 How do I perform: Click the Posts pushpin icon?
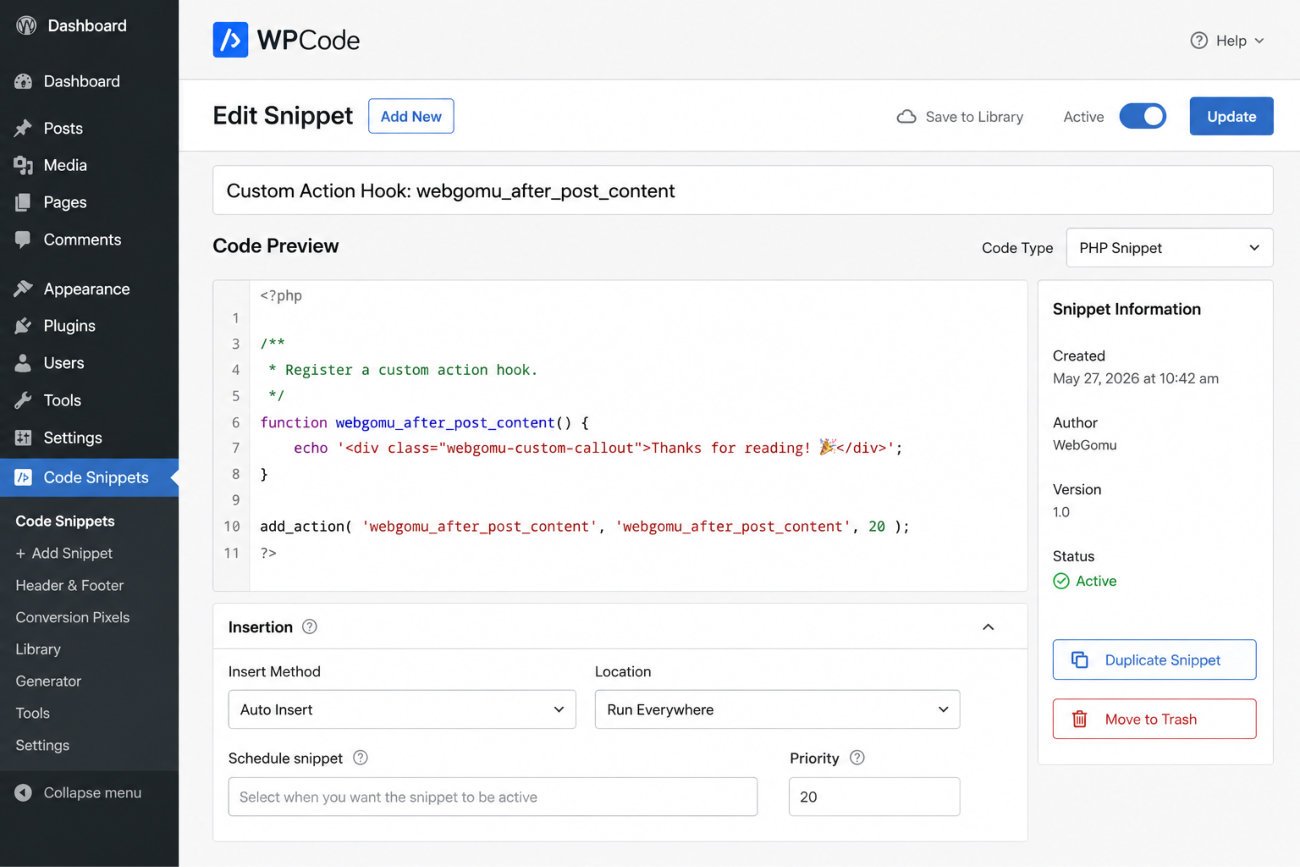23,128
